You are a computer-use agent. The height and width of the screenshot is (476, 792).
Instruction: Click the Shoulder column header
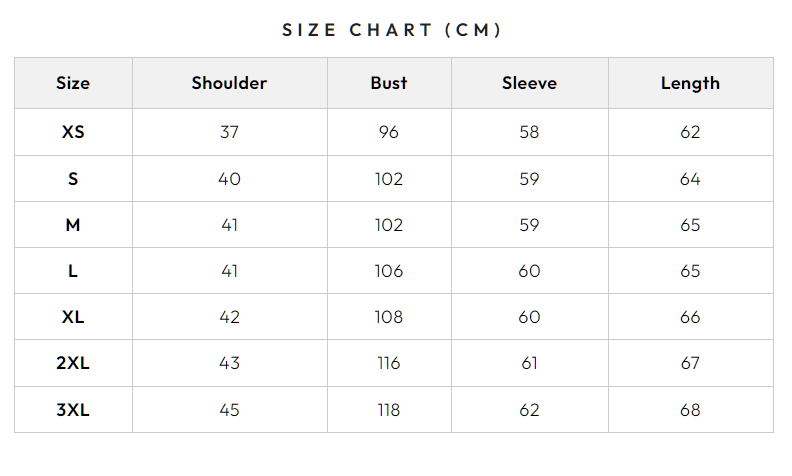coord(229,83)
